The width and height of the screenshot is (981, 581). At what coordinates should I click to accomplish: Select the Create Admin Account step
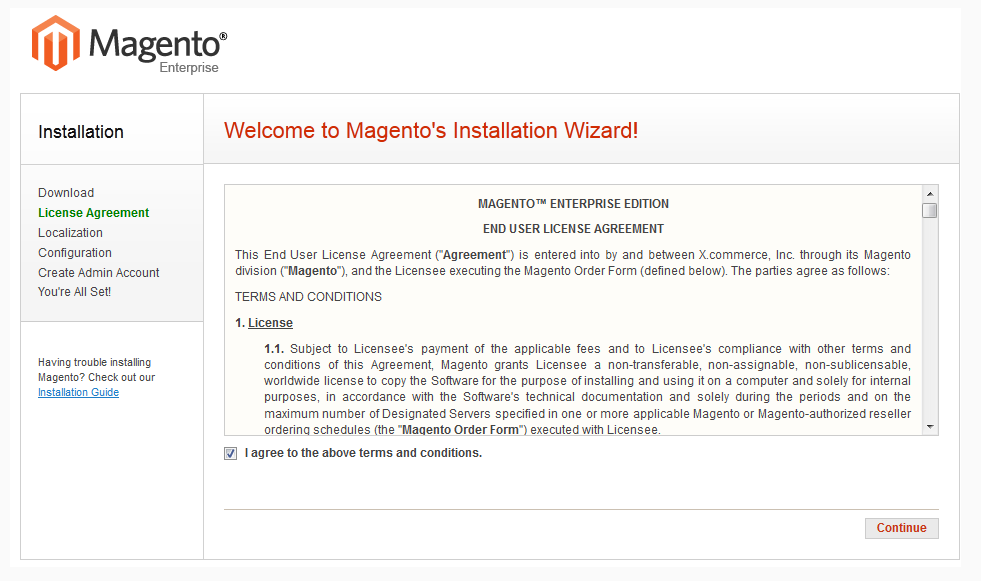pos(98,273)
